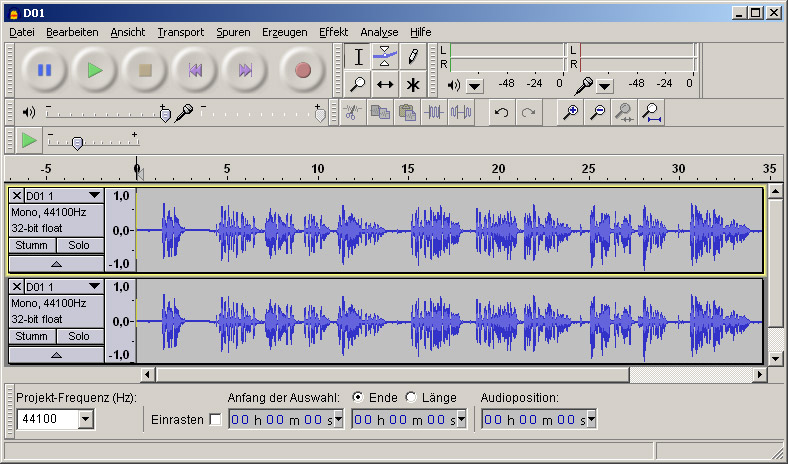The image size is (788, 464).
Task: Open the Bearbeiten menu
Action: click(72, 32)
